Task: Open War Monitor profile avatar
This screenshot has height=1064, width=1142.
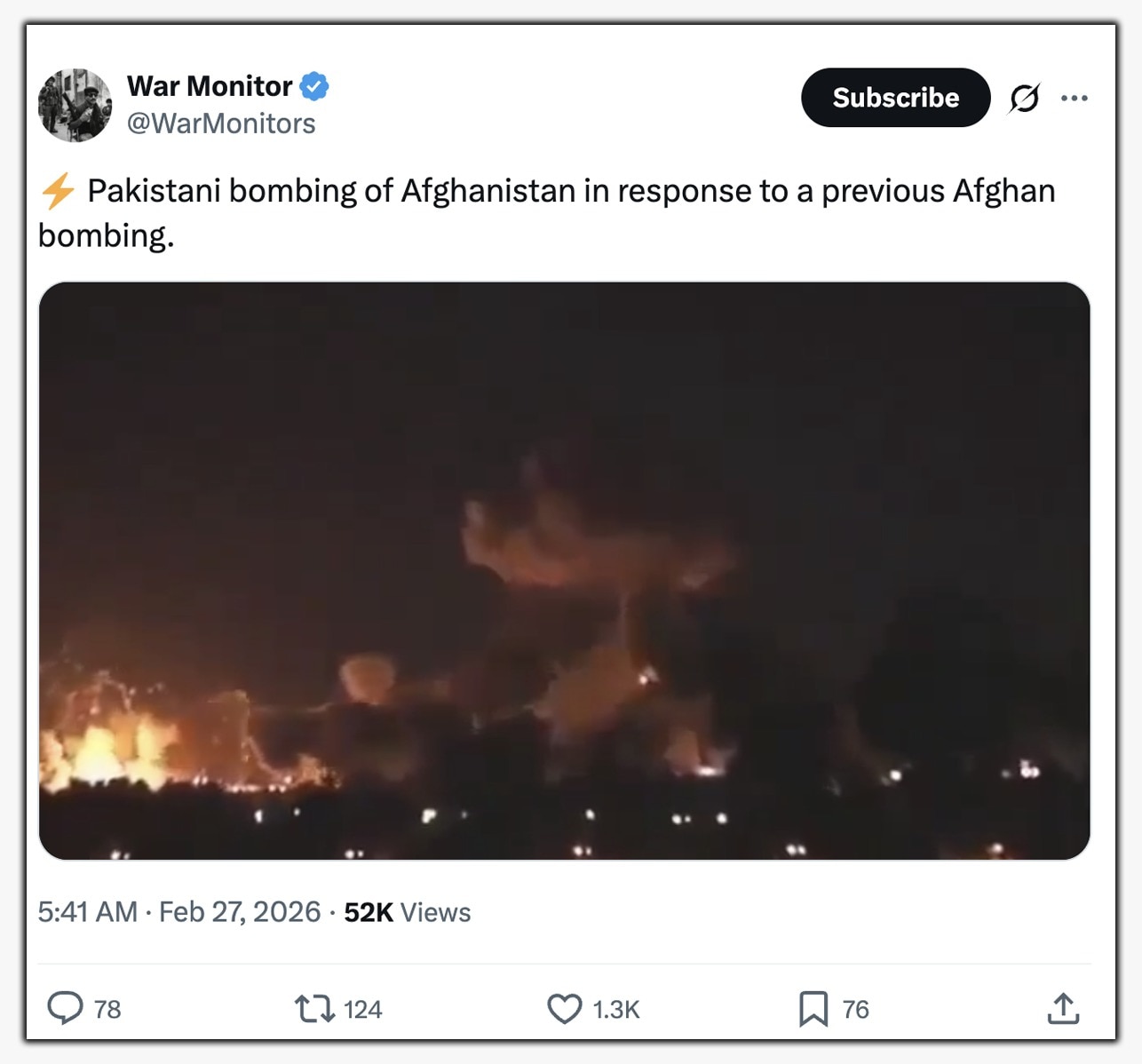Action: pyautogui.click(x=75, y=105)
